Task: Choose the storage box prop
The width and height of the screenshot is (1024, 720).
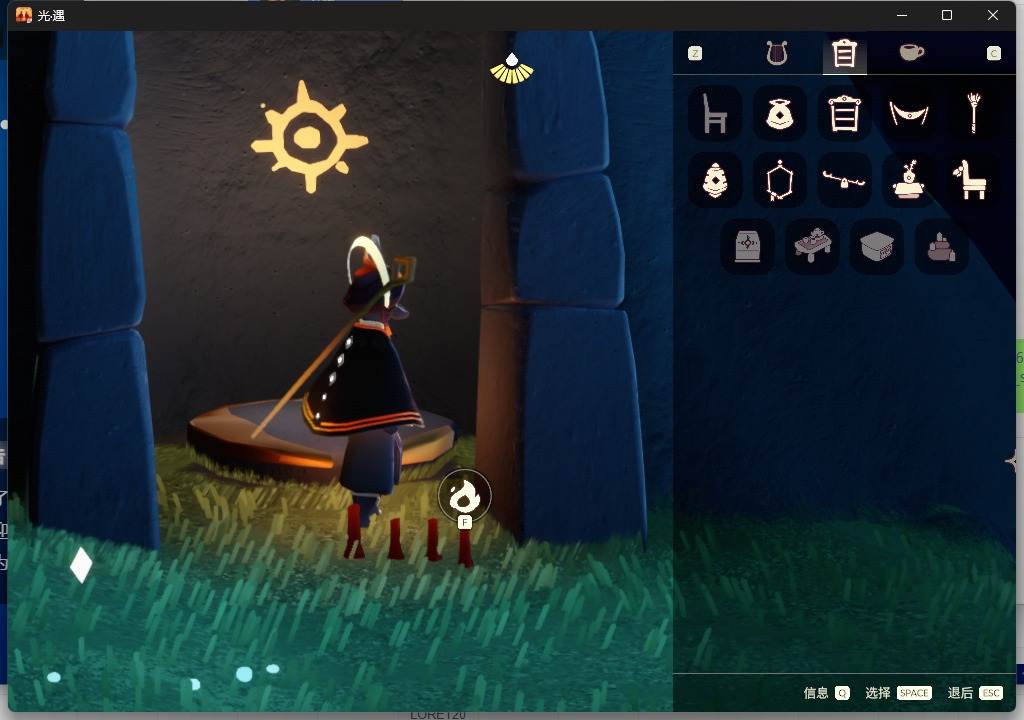Action: tap(877, 246)
